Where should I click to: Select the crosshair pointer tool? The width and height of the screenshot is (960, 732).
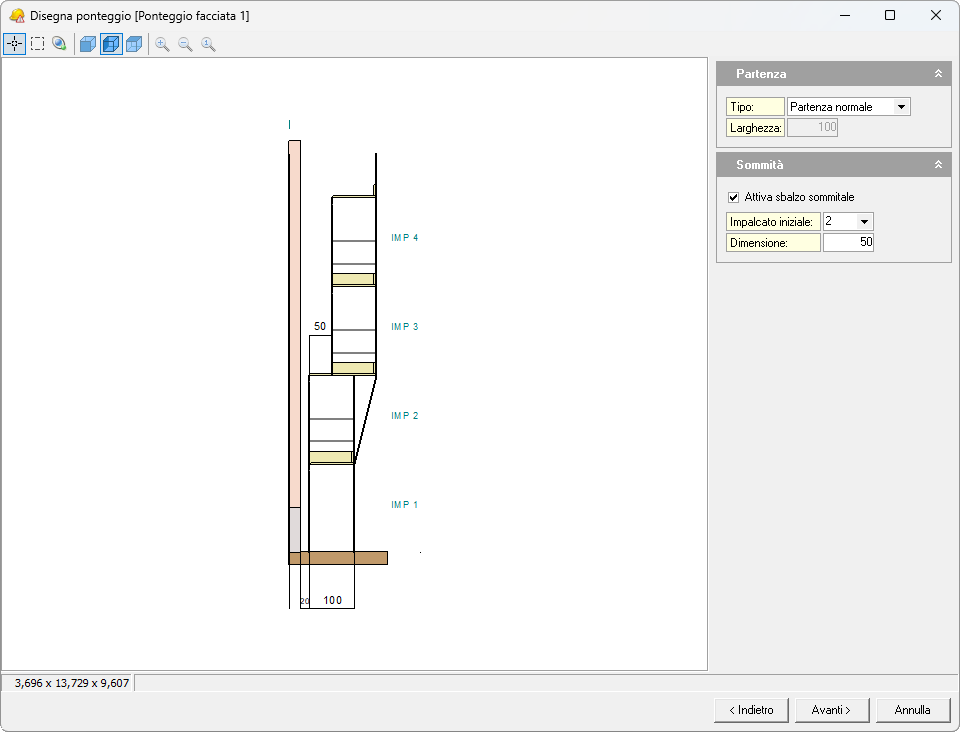coord(14,44)
